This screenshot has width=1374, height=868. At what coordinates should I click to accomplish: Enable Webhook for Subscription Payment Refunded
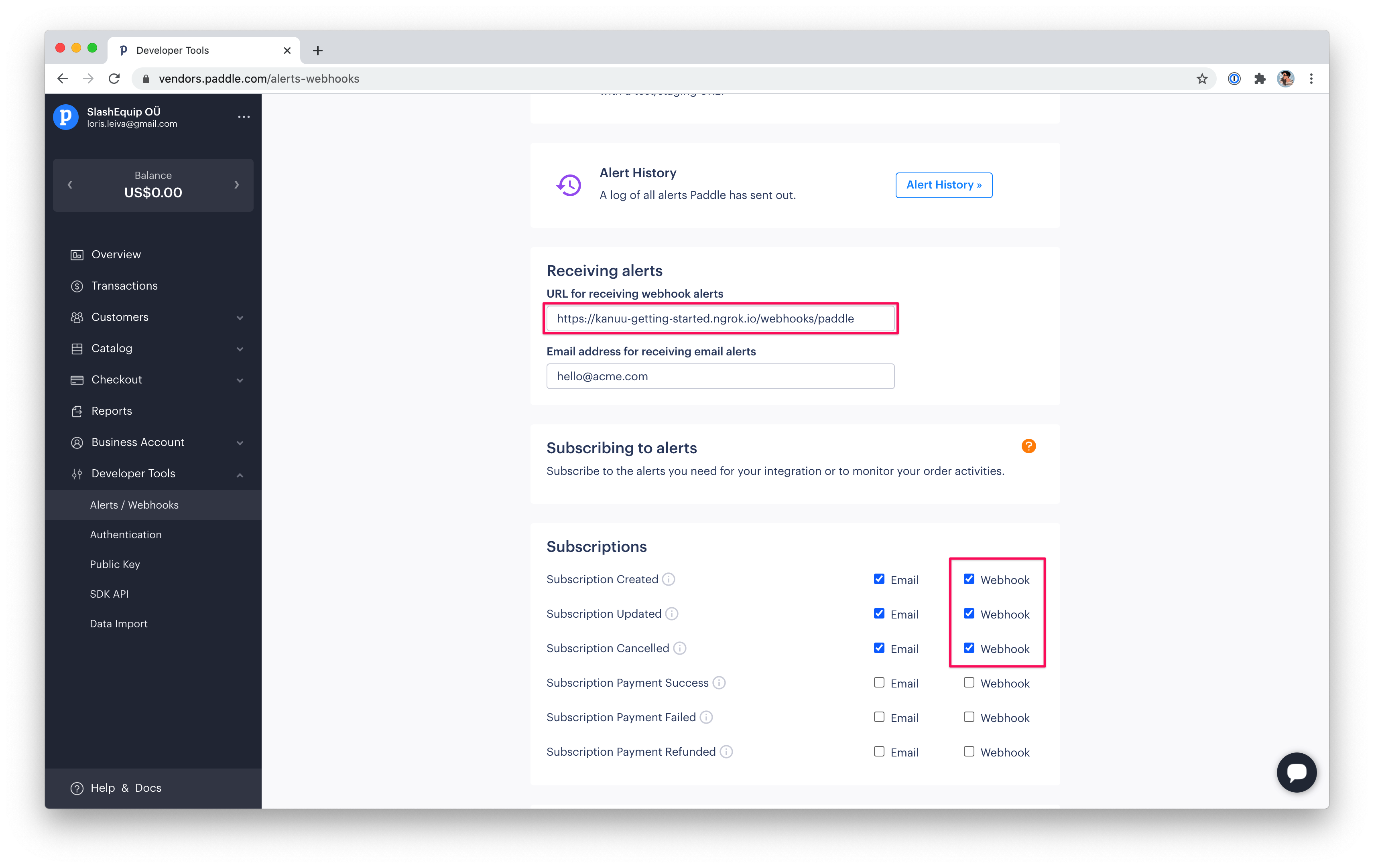(968, 752)
